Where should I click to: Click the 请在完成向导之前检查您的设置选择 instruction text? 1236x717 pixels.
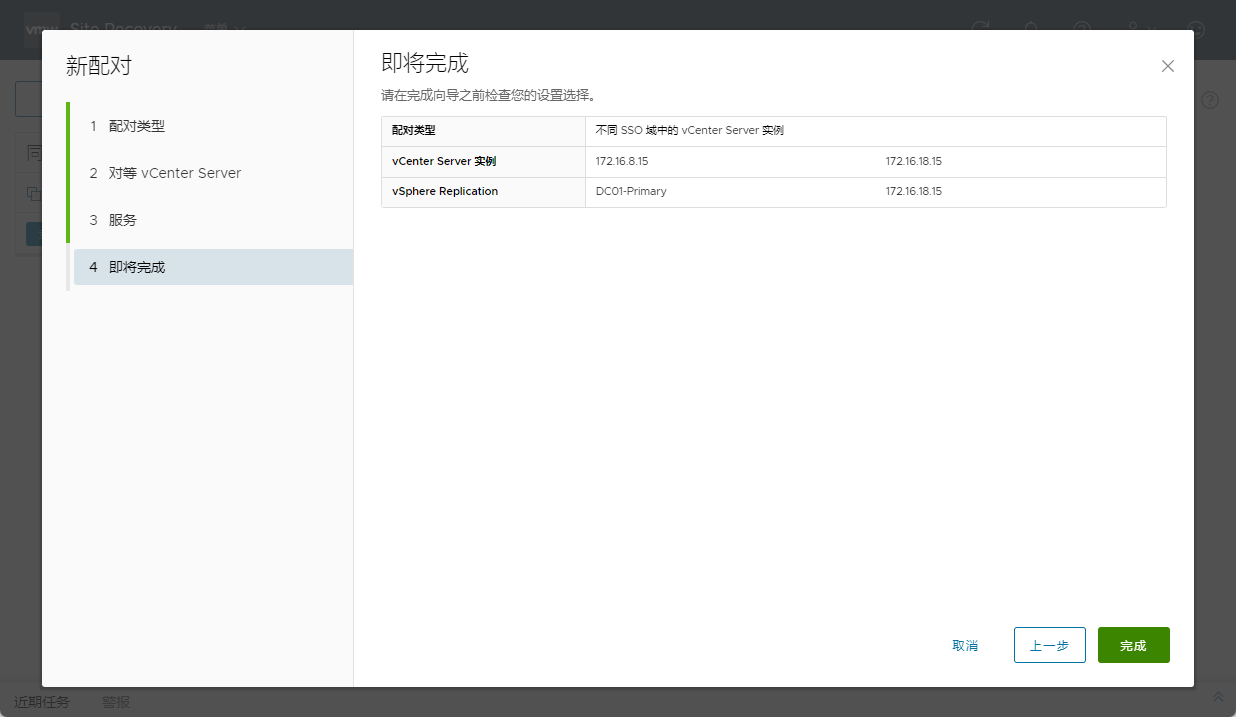488,96
